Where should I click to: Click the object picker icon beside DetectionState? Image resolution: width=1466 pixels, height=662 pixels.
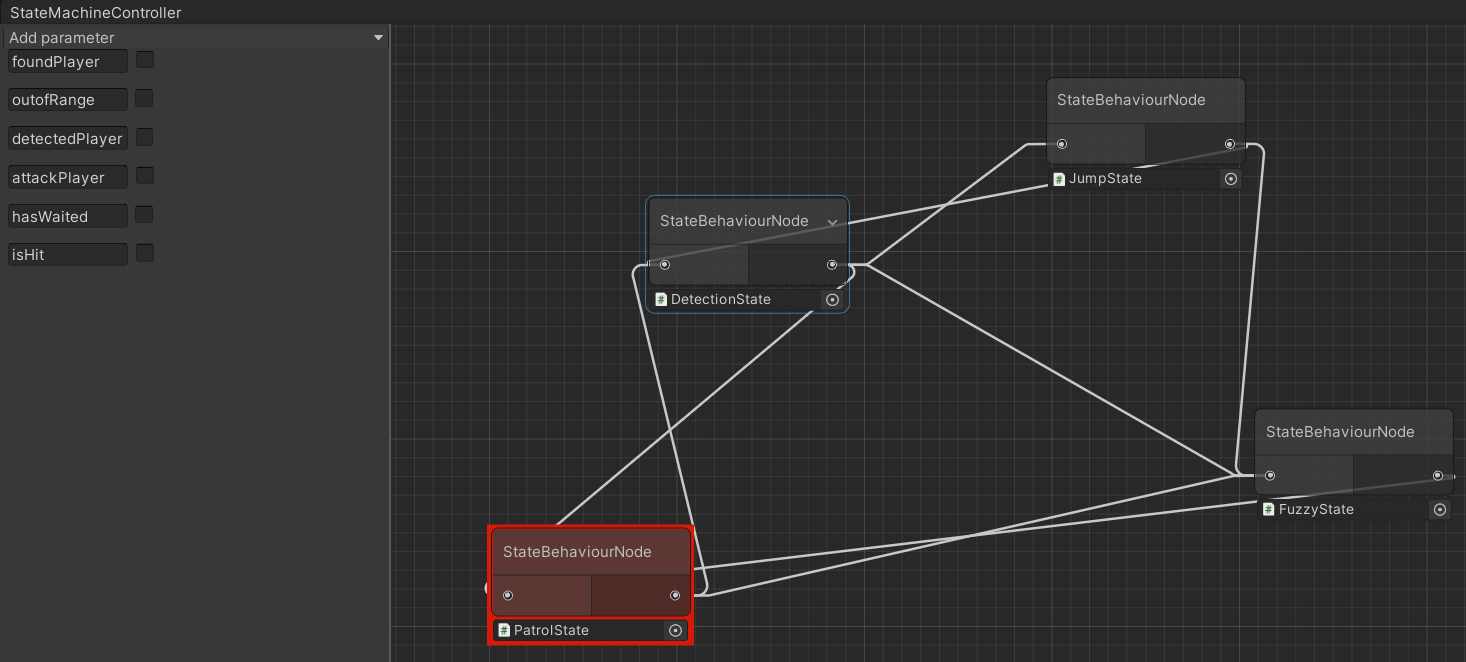832,299
